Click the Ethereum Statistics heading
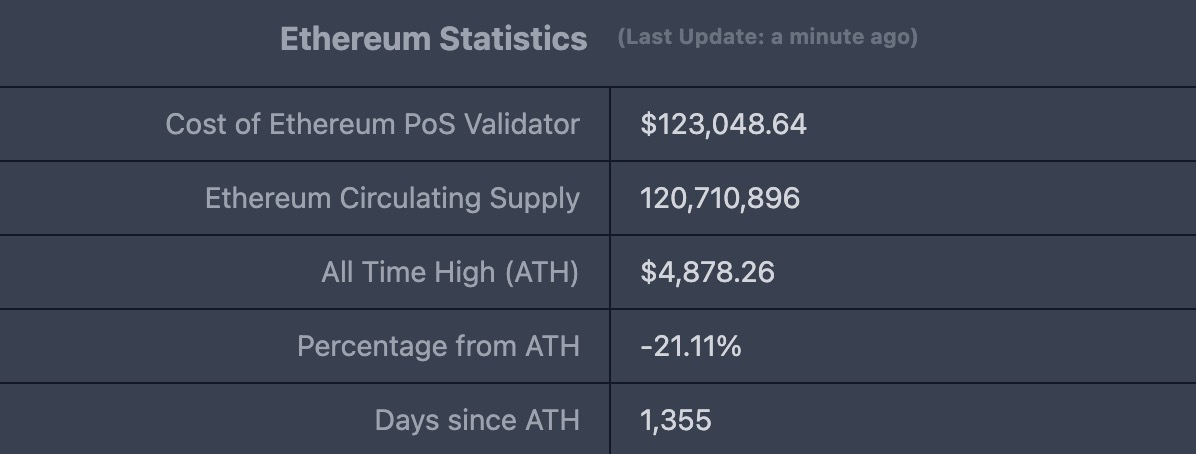The image size is (1196, 454). (x=433, y=38)
